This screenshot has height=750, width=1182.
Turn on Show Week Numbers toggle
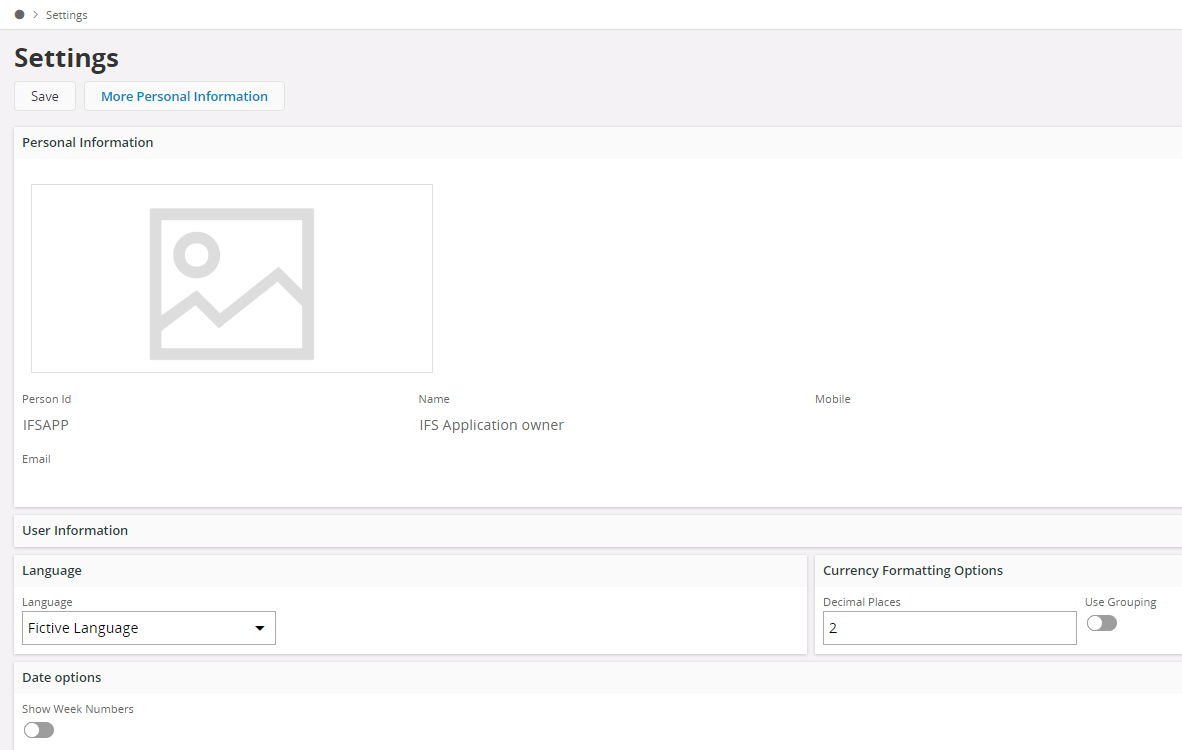[39, 730]
